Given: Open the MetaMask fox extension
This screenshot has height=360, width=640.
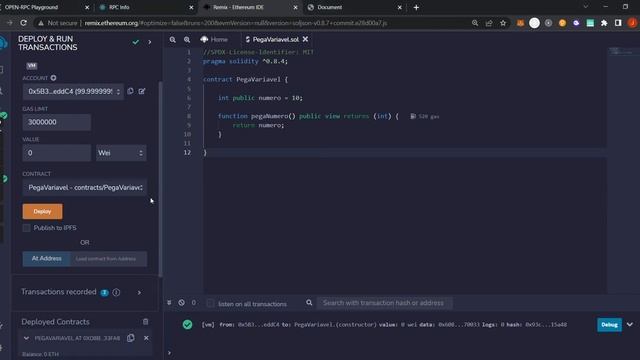Looking at the screenshot, I should [520, 23].
